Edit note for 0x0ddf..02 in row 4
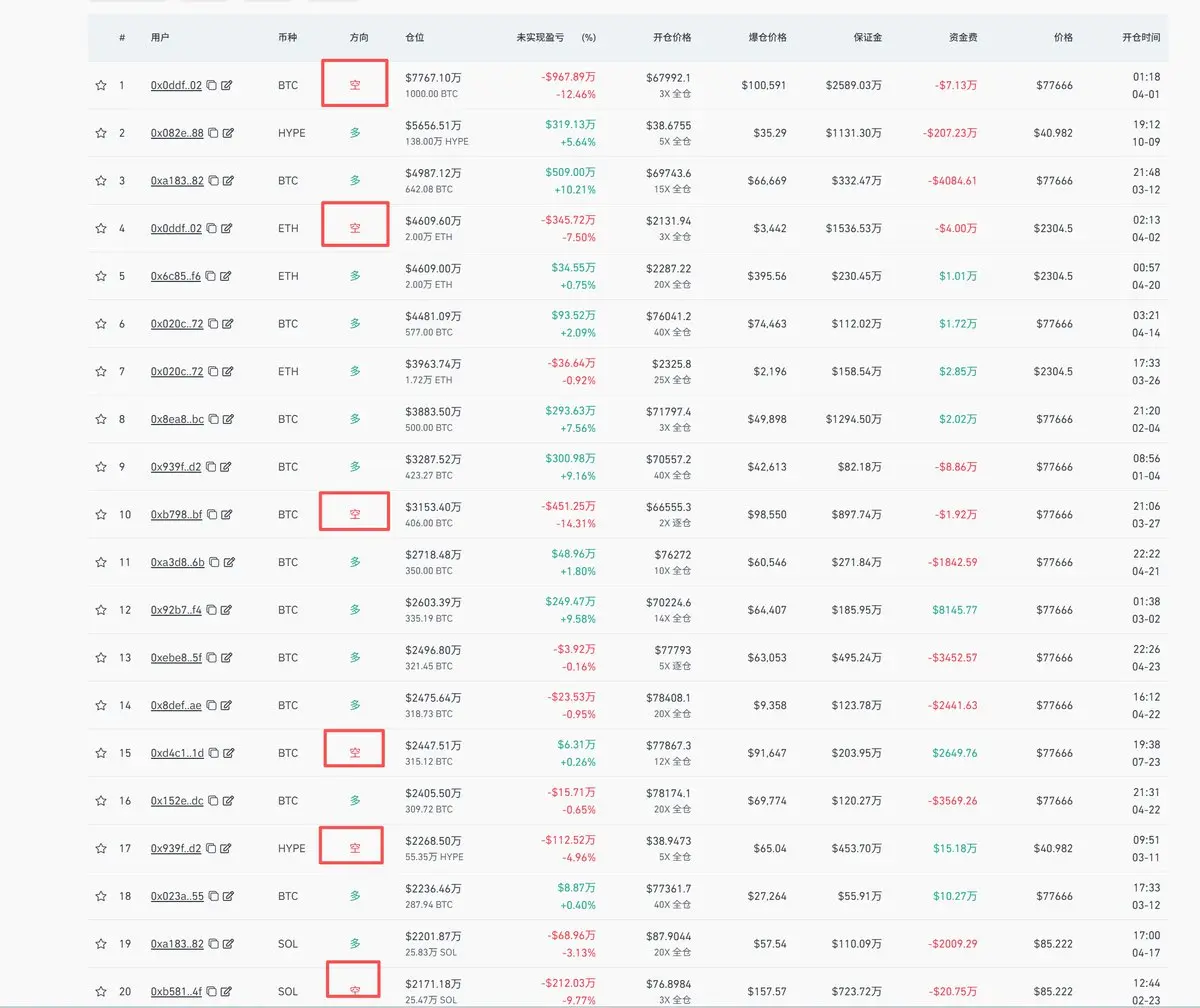The height and width of the screenshot is (1008, 1200). pyautogui.click(x=227, y=228)
